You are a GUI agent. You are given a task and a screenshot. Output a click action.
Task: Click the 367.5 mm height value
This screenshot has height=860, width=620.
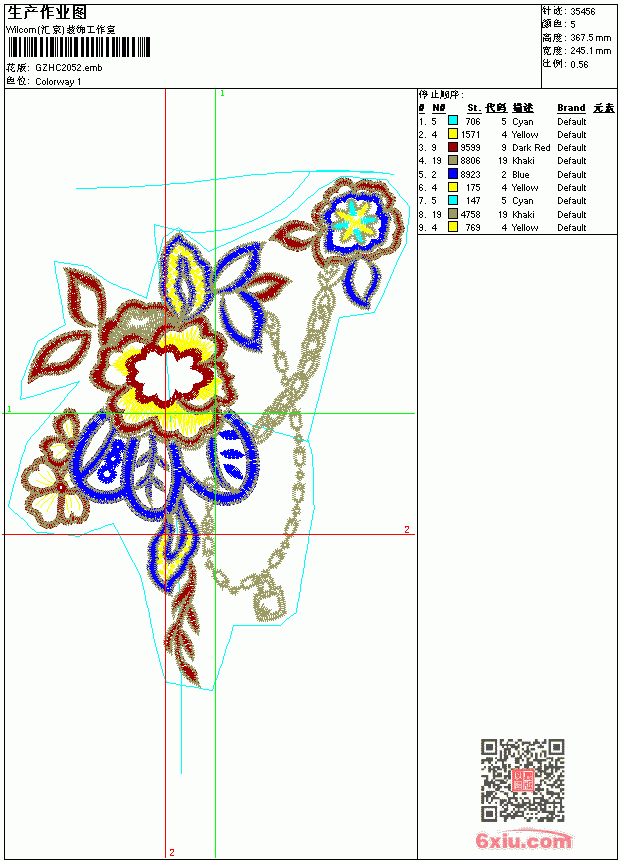click(x=590, y=38)
